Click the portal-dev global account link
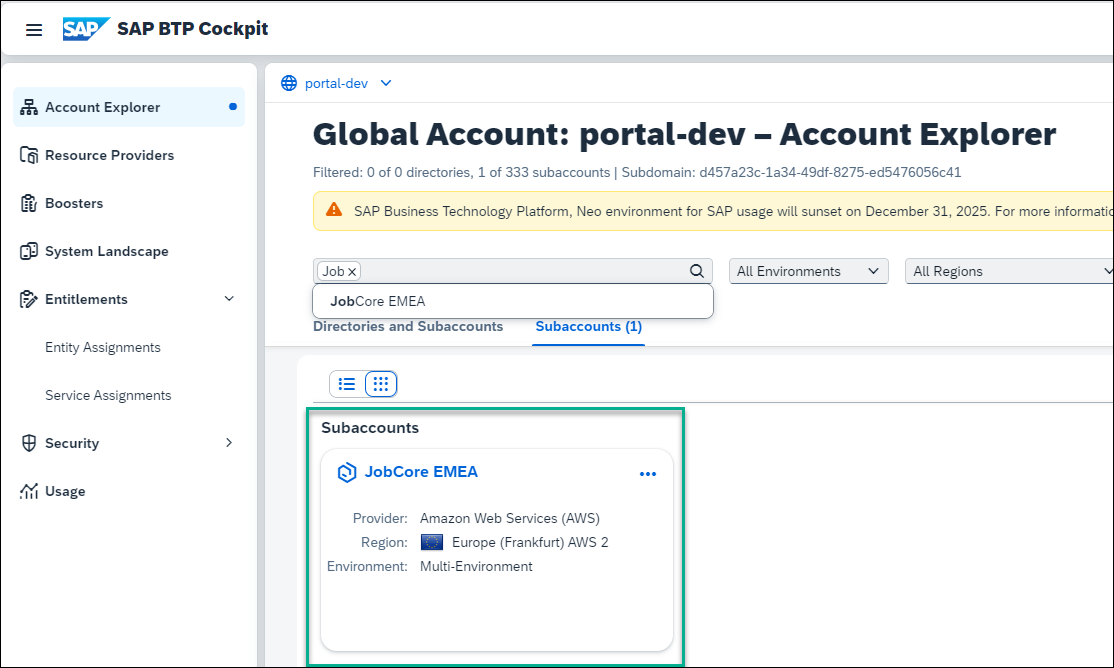 (x=336, y=83)
